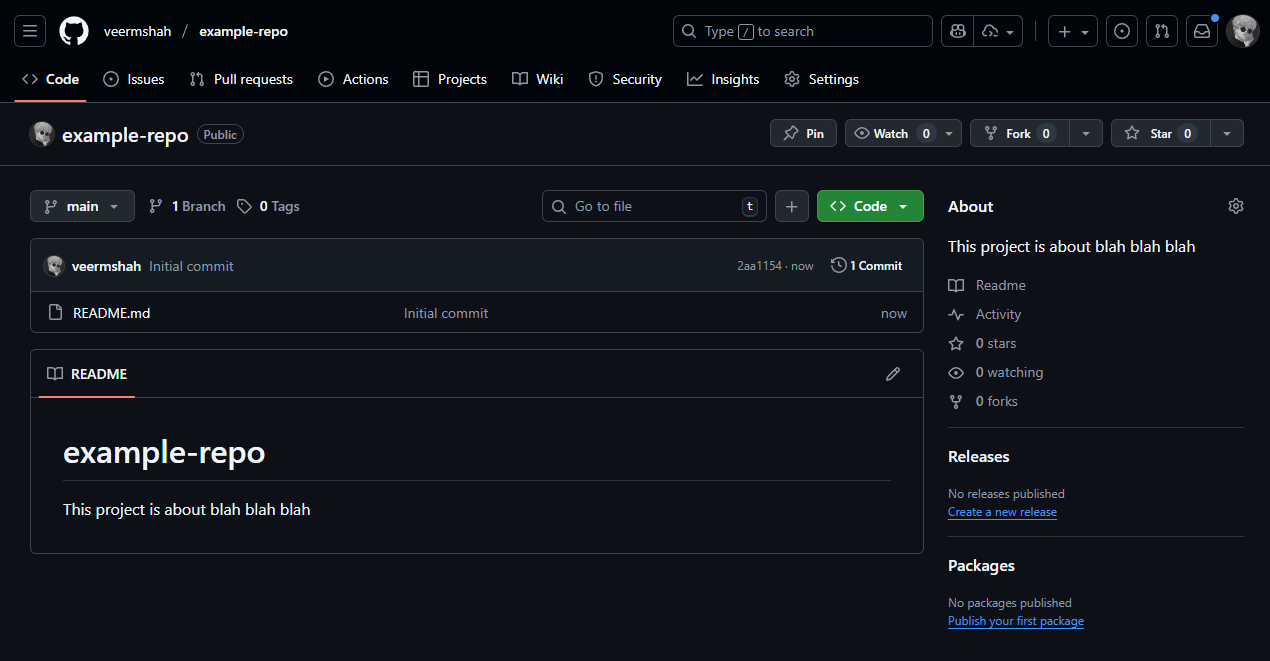1270x661 pixels.
Task: Open About section settings gear
Action: tap(1236, 205)
